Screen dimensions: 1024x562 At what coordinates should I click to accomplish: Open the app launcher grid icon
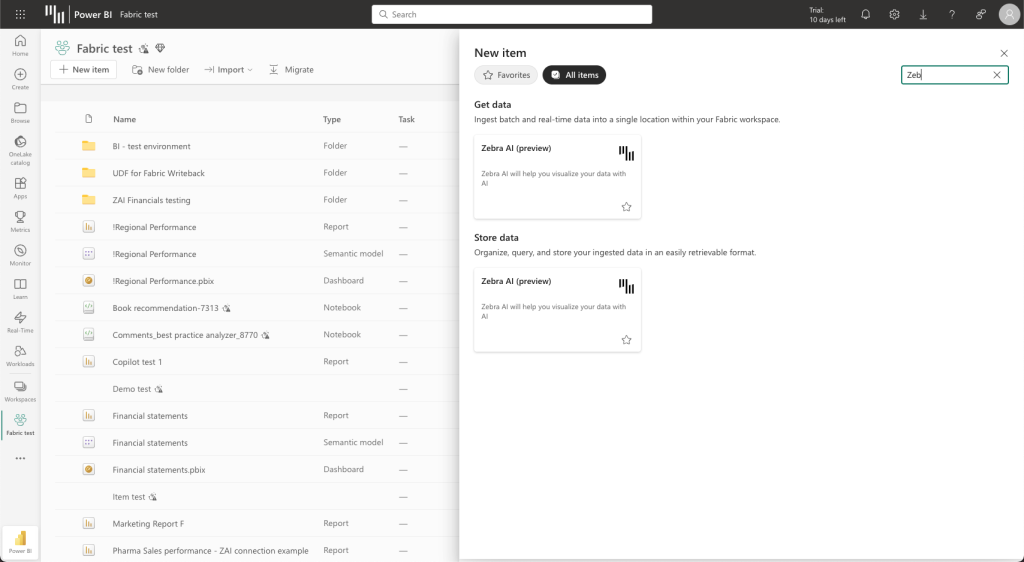(x=20, y=14)
